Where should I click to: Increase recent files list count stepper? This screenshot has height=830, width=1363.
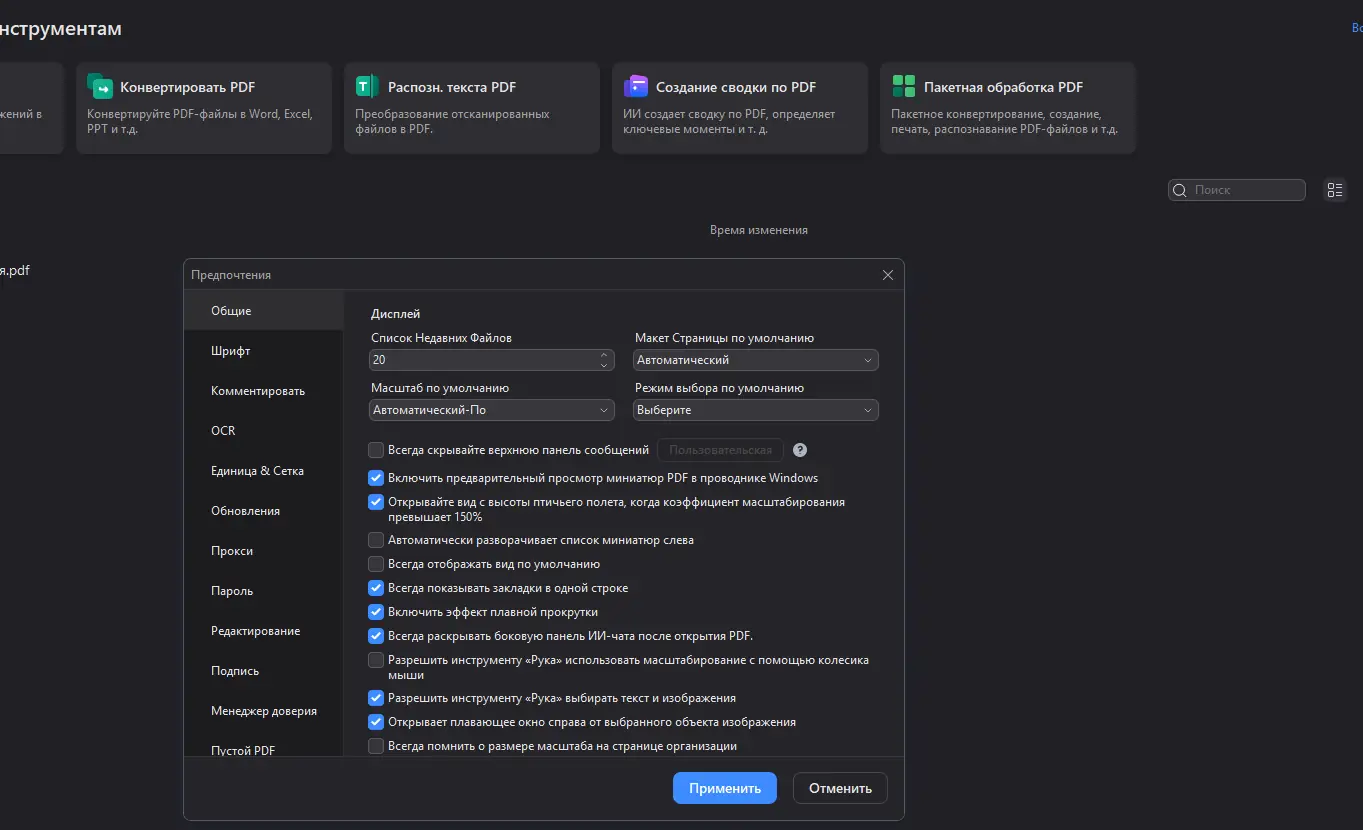pos(604,355)
